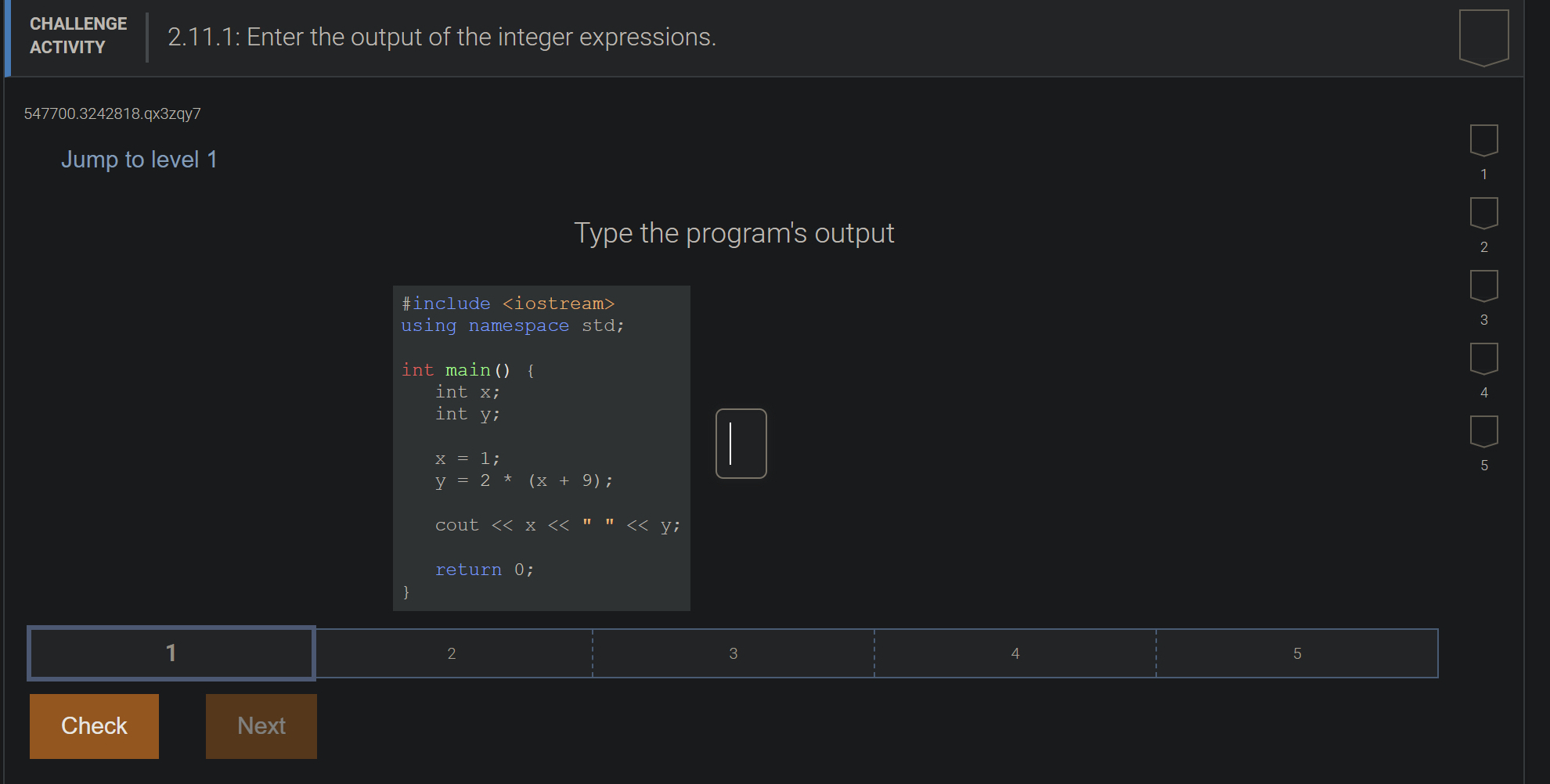Switch to level 2 in progress bar
Image resolution: width=1550 pixels, height=784 pixels.
[452, 653]
